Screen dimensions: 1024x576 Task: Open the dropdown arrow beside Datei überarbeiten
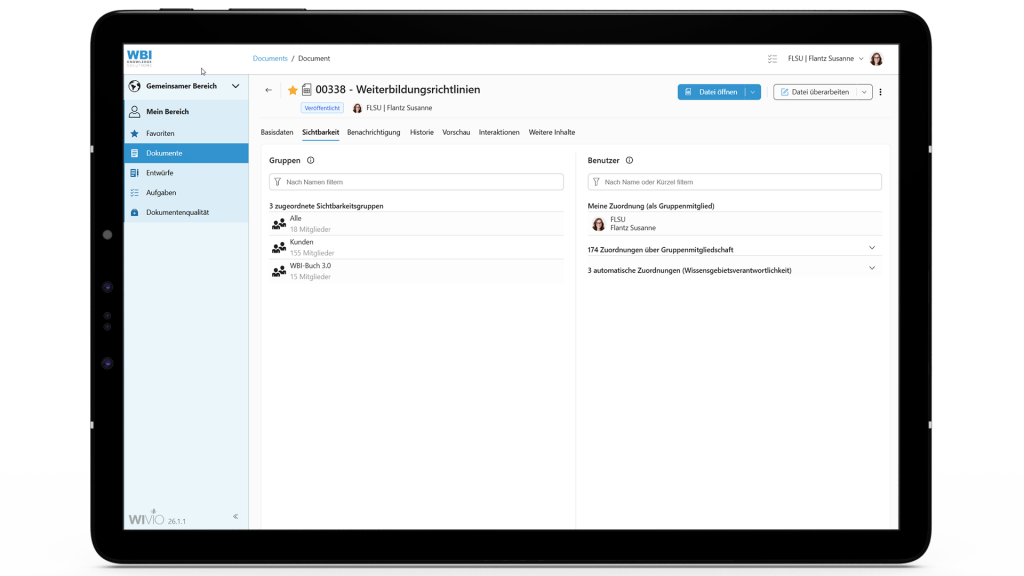[864, 92]
